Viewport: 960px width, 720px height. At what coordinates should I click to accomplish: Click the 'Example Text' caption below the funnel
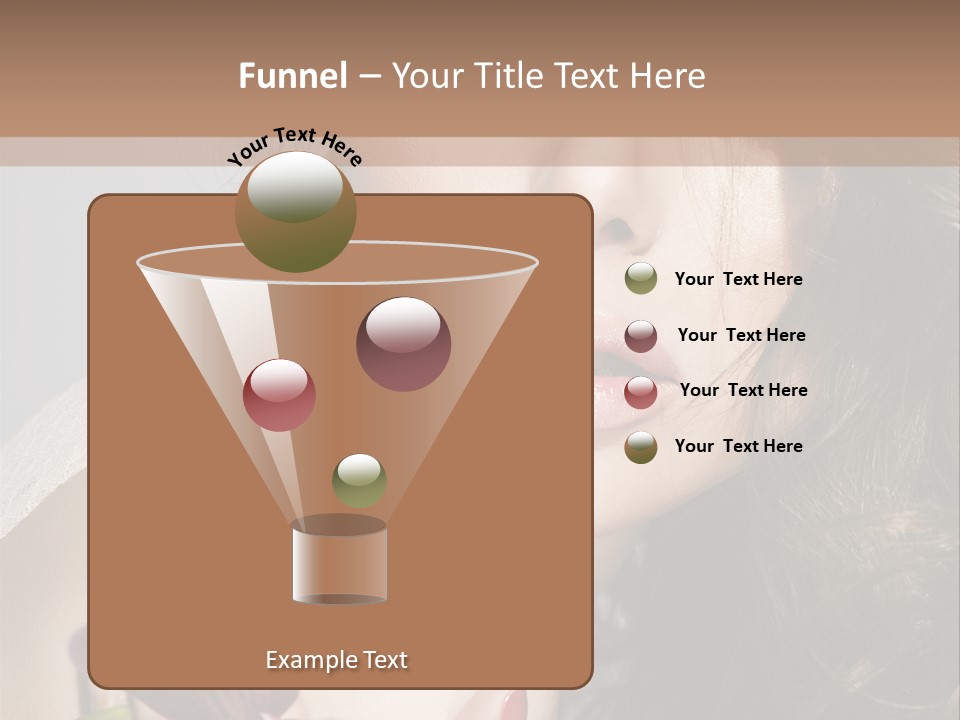[336, 659]
